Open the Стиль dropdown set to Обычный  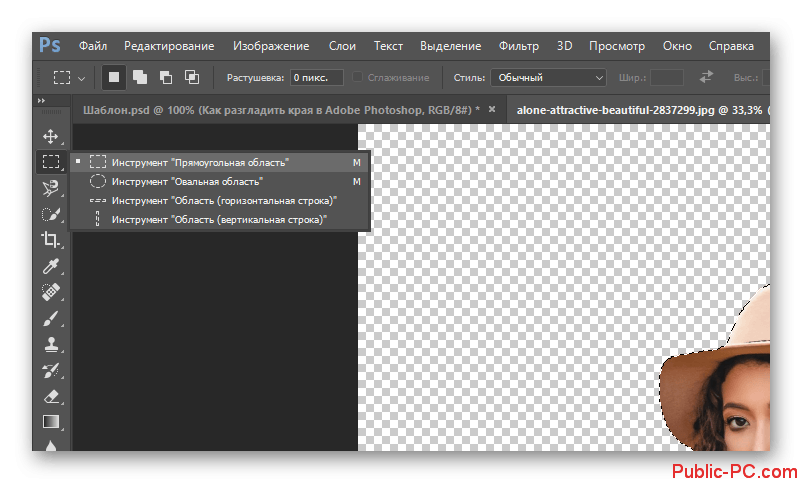coord(549,77)
